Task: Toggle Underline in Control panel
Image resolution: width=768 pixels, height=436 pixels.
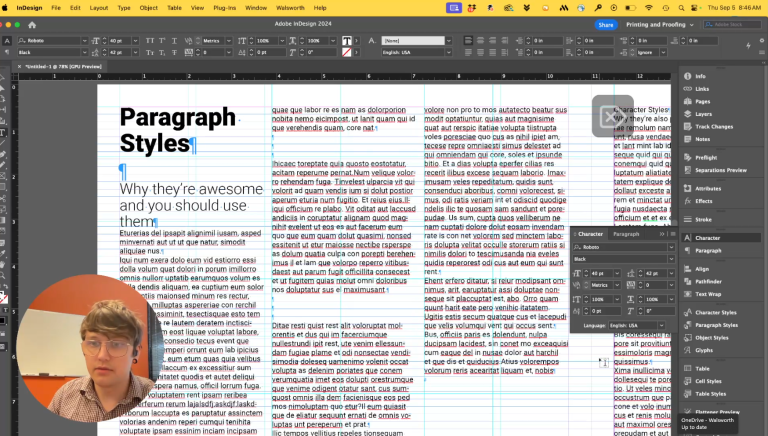Action: 174,41
